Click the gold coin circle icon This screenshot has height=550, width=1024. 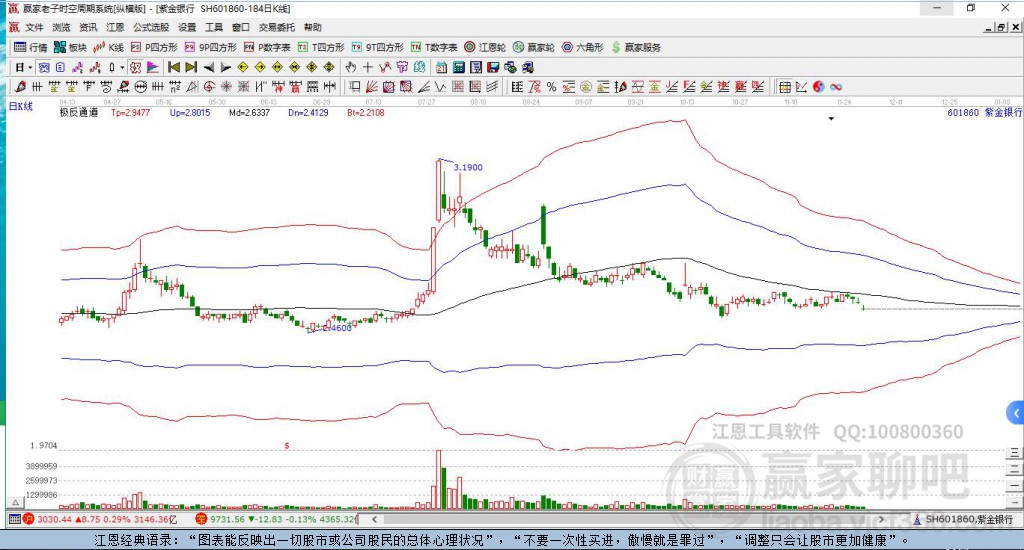point(586,86)
